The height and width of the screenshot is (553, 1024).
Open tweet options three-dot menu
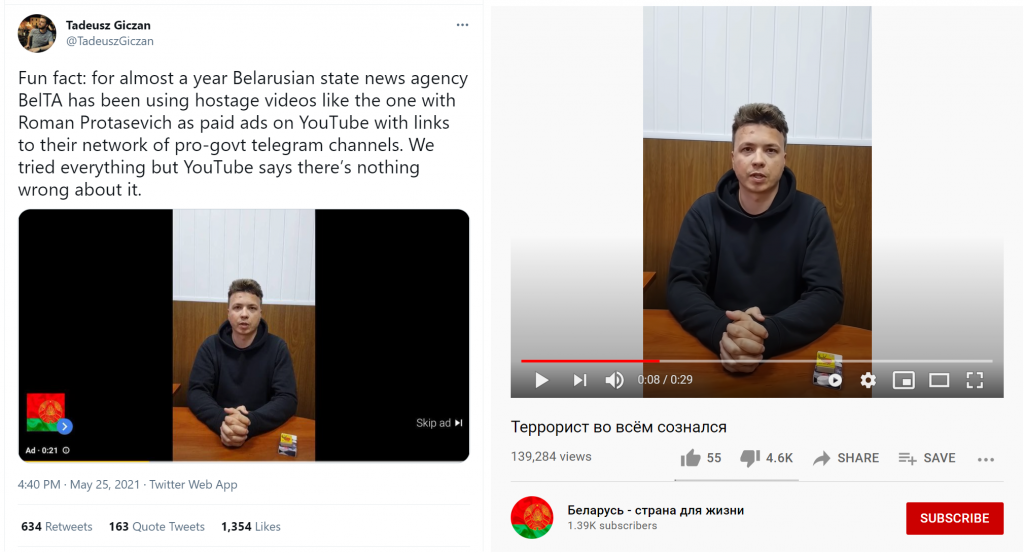[x=462, y=25]
